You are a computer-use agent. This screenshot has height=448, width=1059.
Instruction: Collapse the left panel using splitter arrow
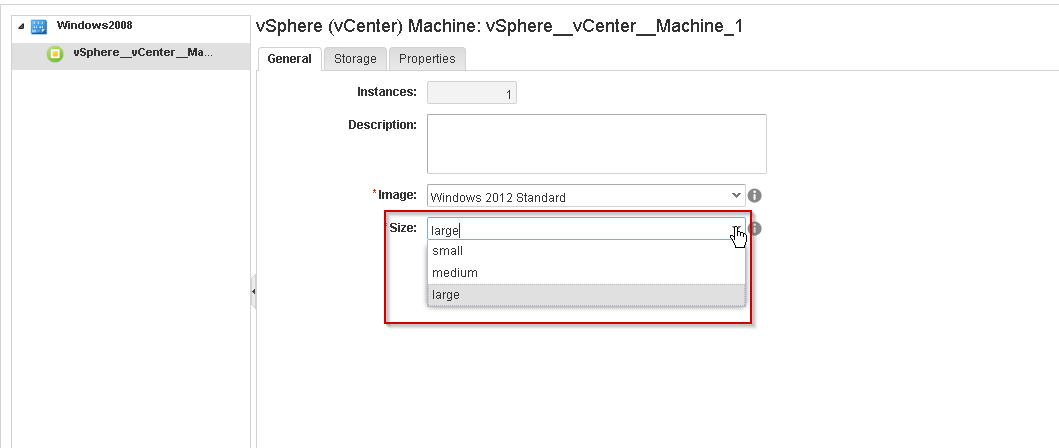pyautogui.click(x=253, y=292)
